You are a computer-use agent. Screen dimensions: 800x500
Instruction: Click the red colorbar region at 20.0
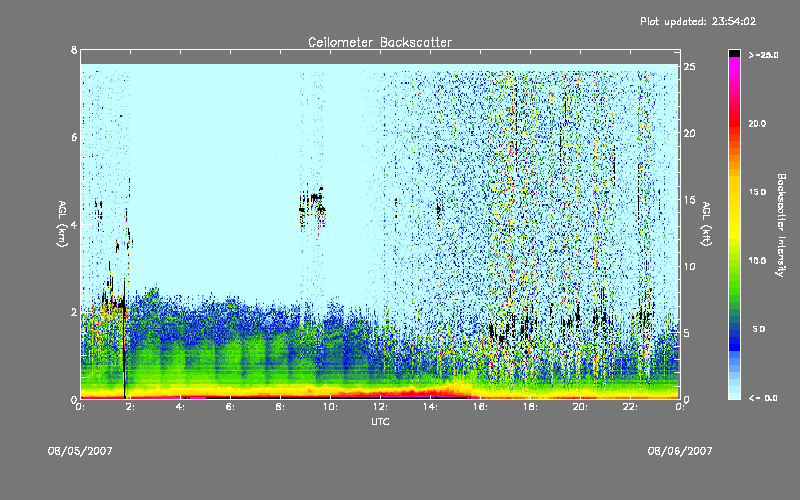(x=734, y=123)
